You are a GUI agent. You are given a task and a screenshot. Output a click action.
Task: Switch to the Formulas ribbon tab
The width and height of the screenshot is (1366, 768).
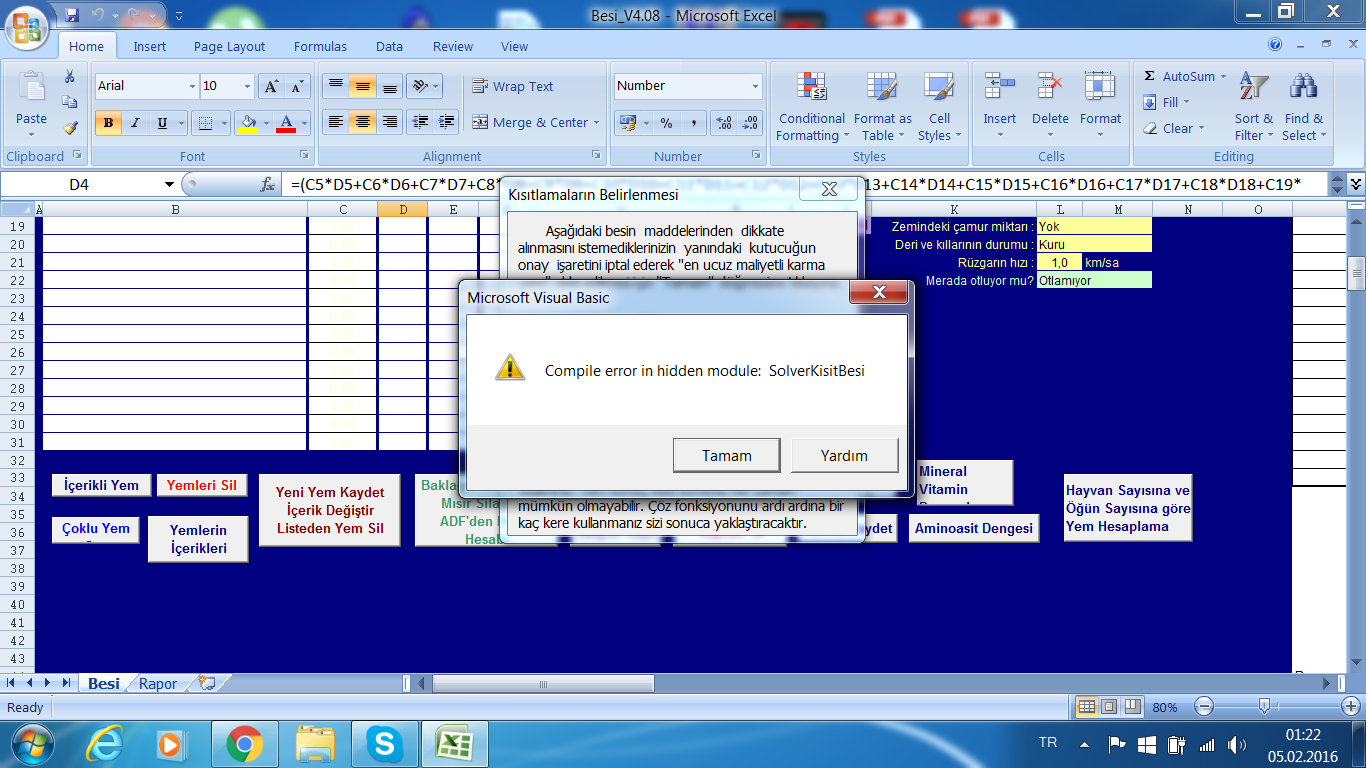point(320,46)
